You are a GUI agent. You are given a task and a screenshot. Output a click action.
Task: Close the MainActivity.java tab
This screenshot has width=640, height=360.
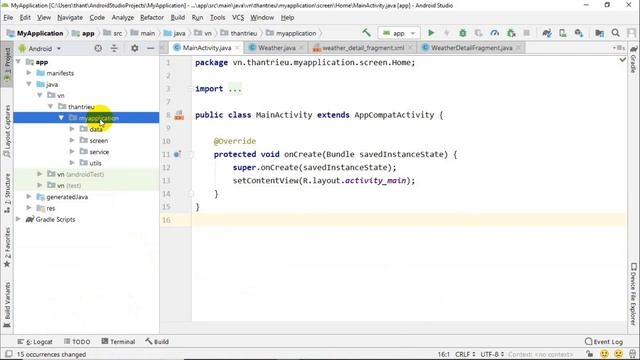click(x=237, y=48)
